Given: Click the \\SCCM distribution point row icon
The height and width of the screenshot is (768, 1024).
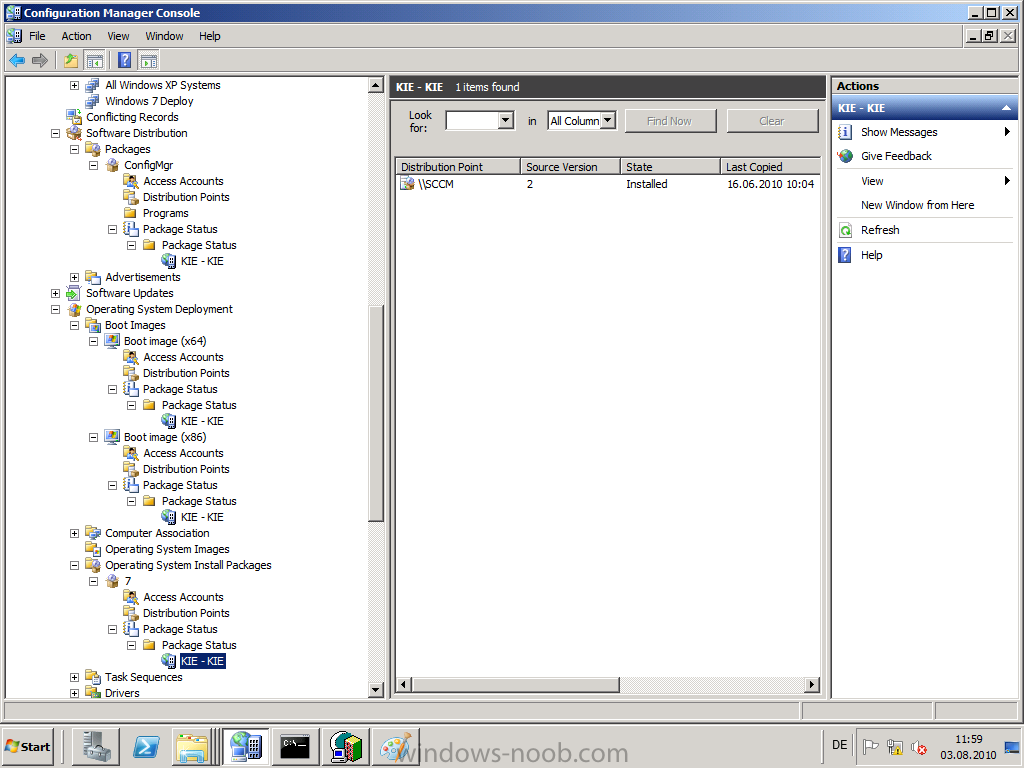Looking at the screenshot, I should (x=408, y=184).
